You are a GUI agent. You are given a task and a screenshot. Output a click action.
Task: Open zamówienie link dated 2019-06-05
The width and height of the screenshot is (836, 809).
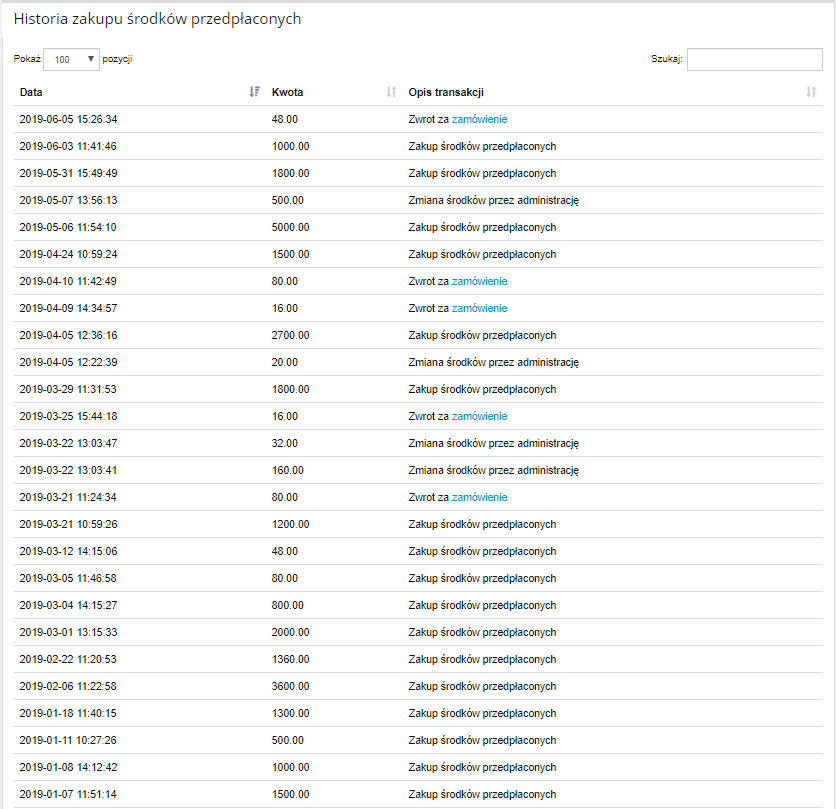coord(479,119)
